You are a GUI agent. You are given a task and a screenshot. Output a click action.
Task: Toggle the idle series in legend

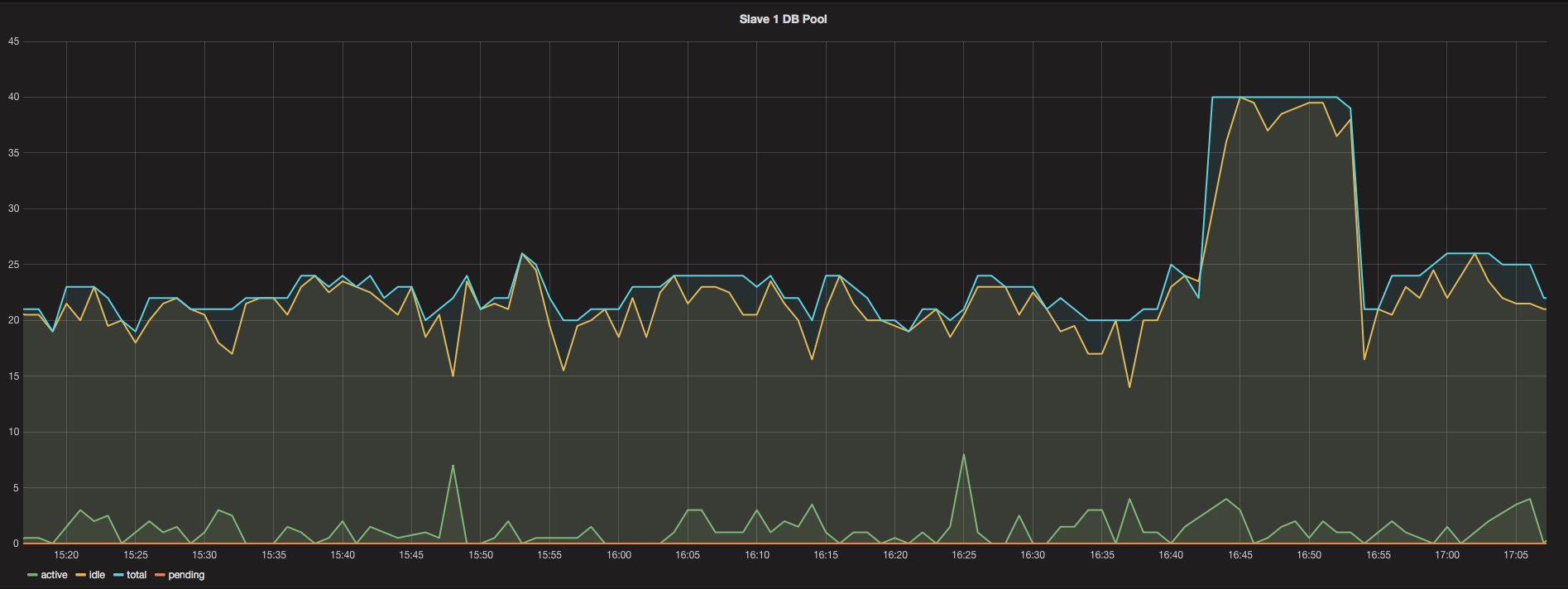coord(97,575)
